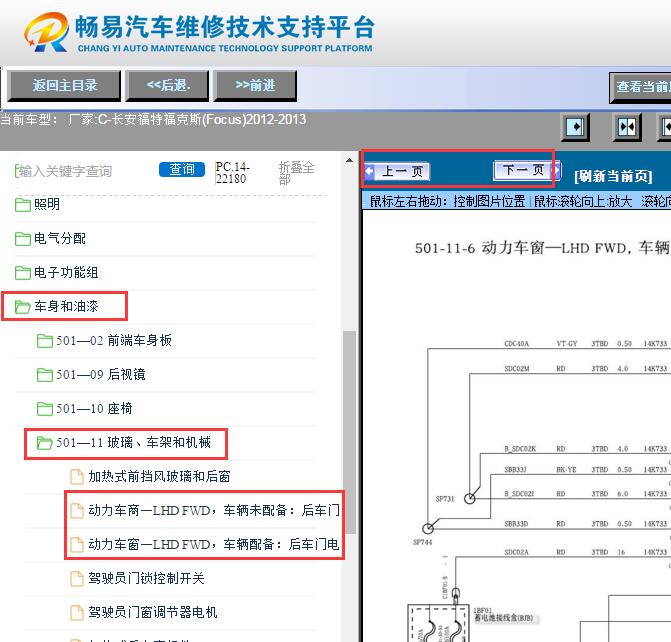Go back with the <<后退 button
Image resolution: width=671 pixels, height=642 pixels.
pyautogui.click(x=167, y=86)
